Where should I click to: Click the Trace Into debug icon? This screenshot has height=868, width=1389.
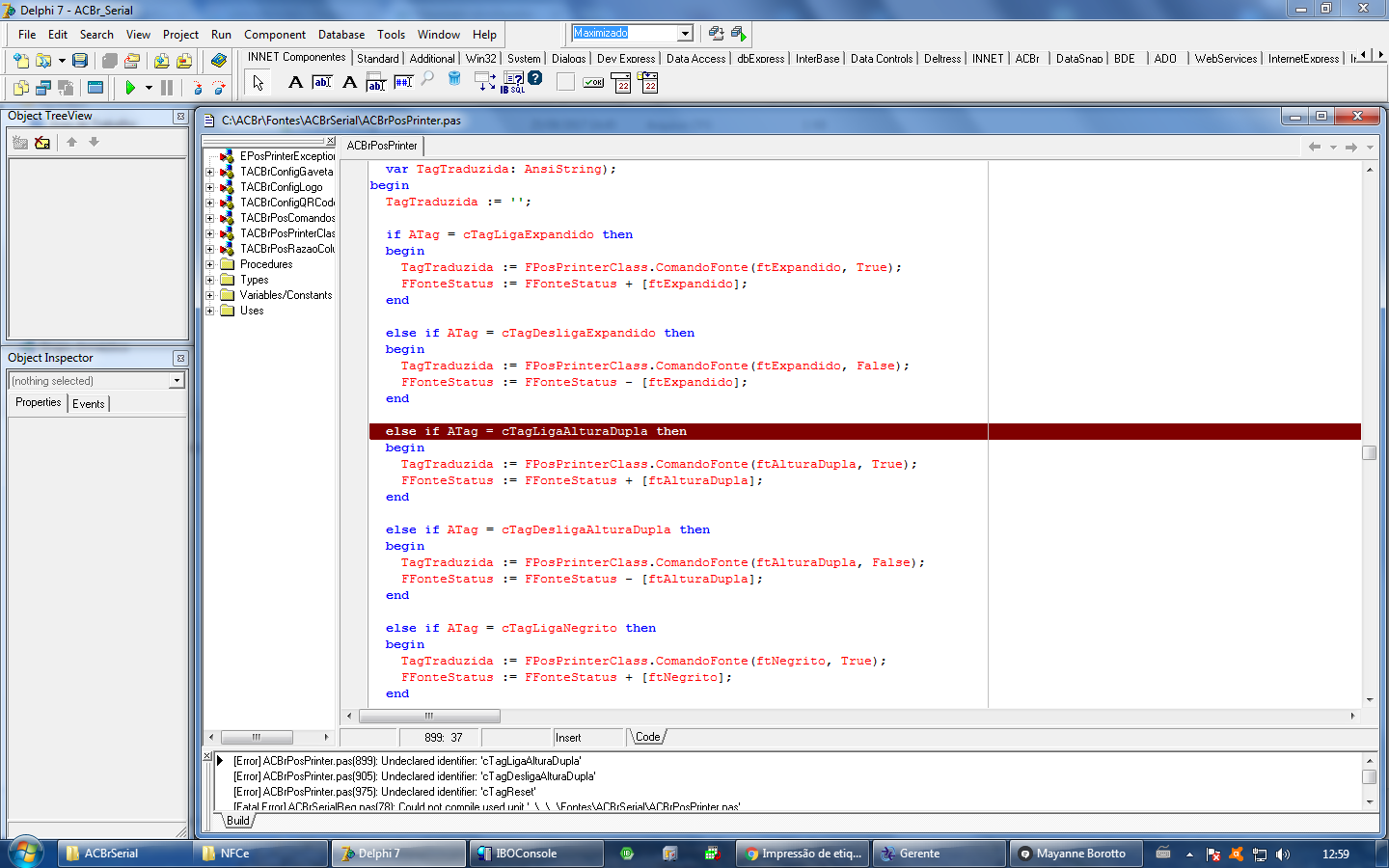coord(197,88)
